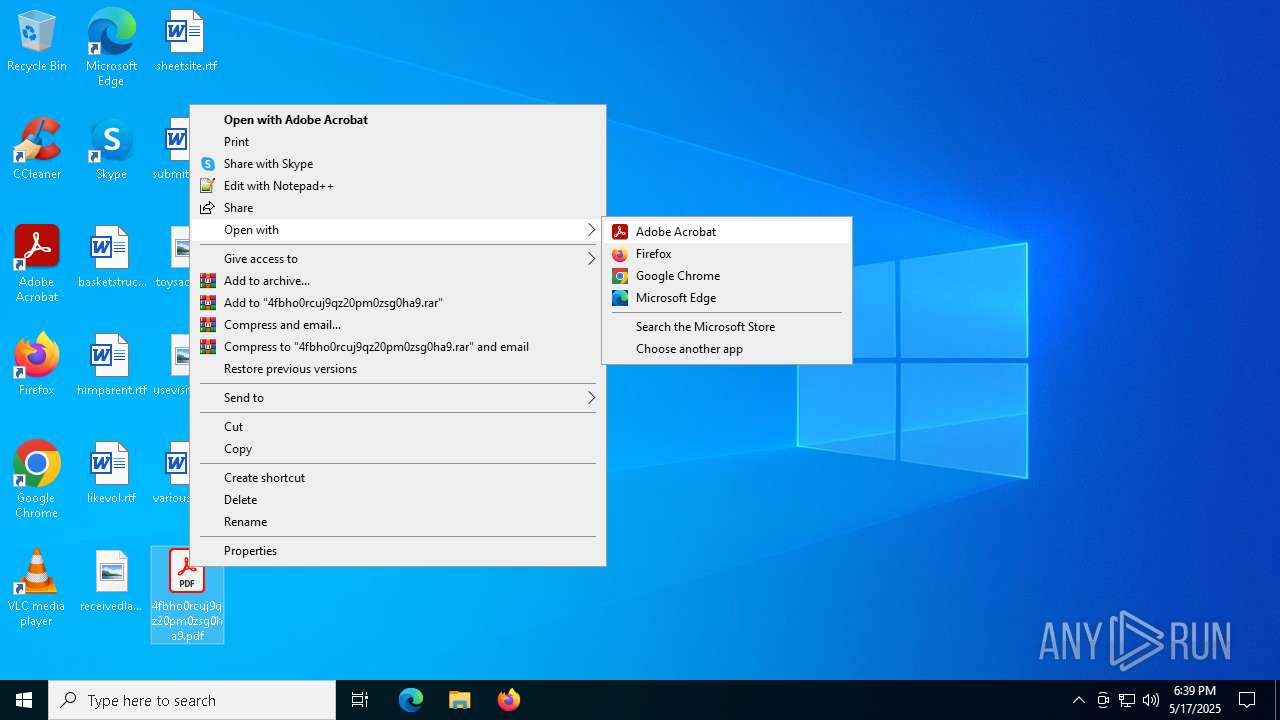Select Choose another app
The height and width of the screenshot is (720, 1280).
pyautogui.click(x=727, y=349)
